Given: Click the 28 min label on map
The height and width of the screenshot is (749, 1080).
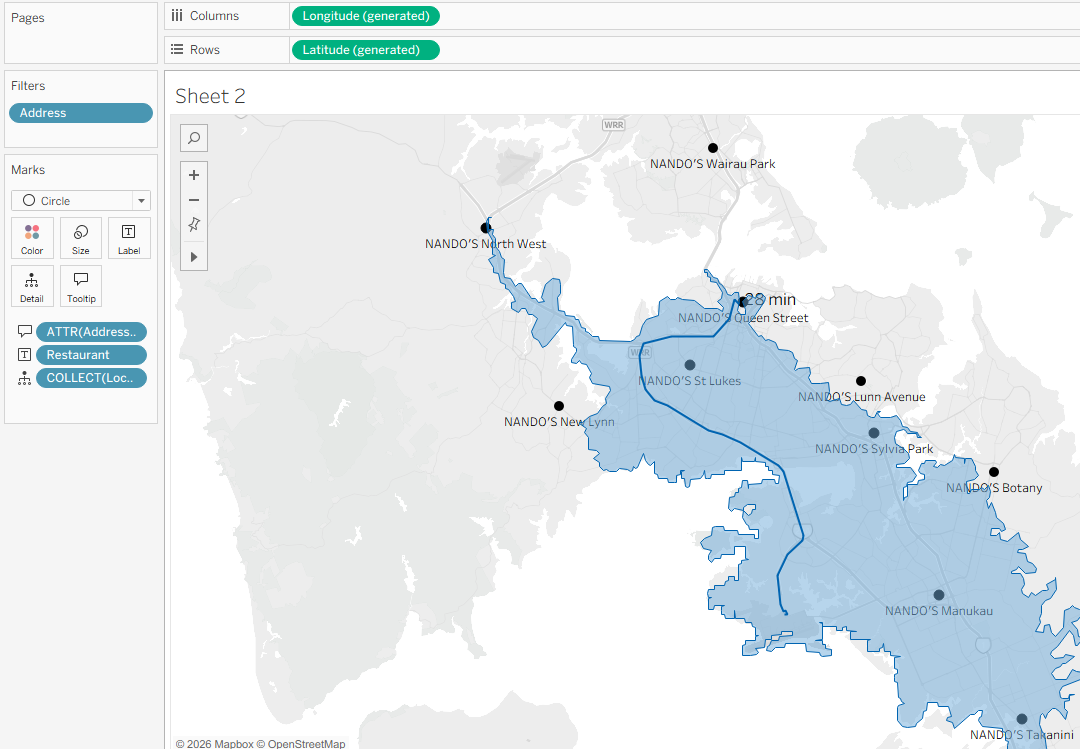Looking at the screenshot, I should 771,300.
